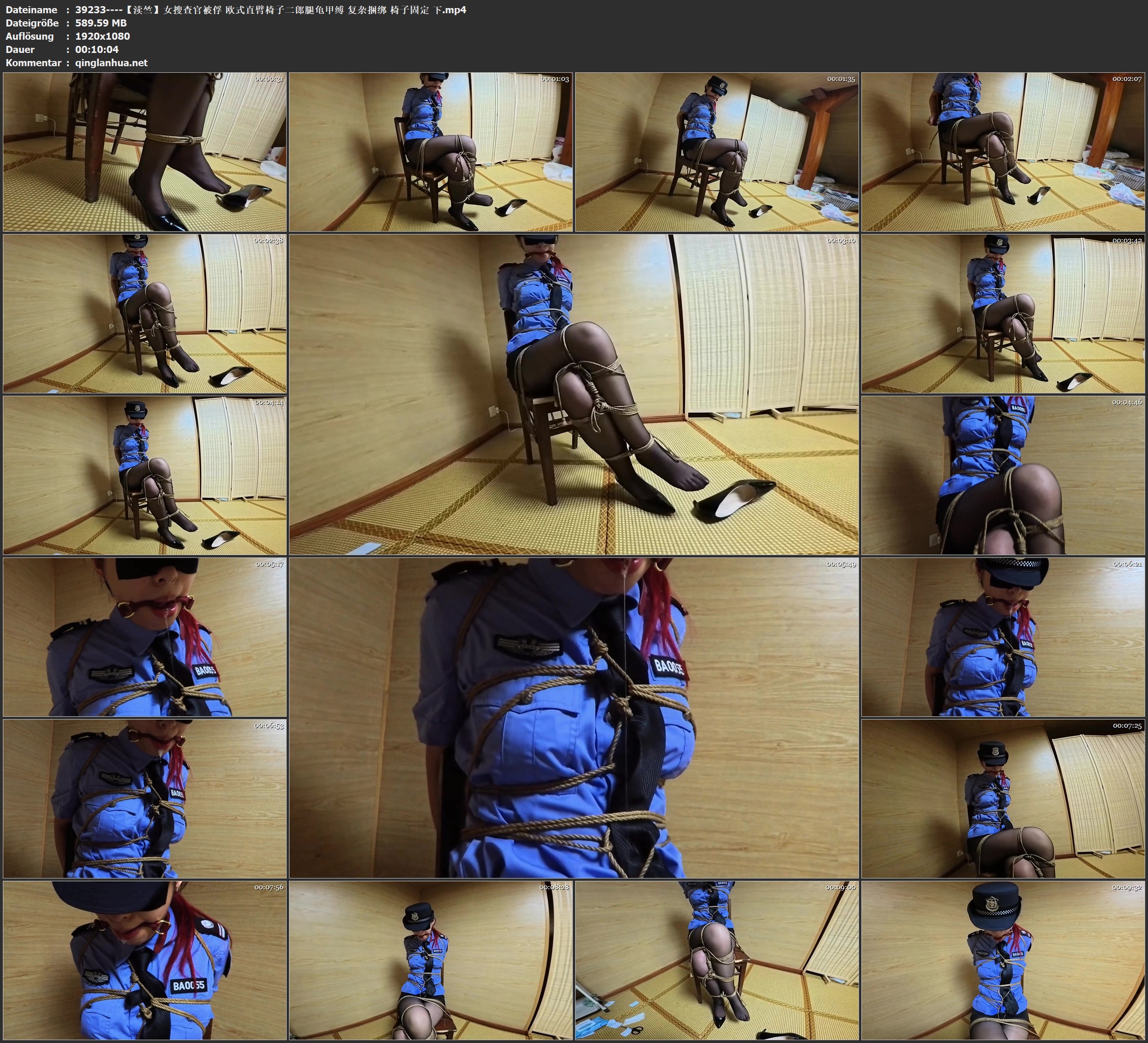The image size is (1148, 1043).
Task: Click the thumbnail at 00:04:46
Action: click(x=1003, y=475)
